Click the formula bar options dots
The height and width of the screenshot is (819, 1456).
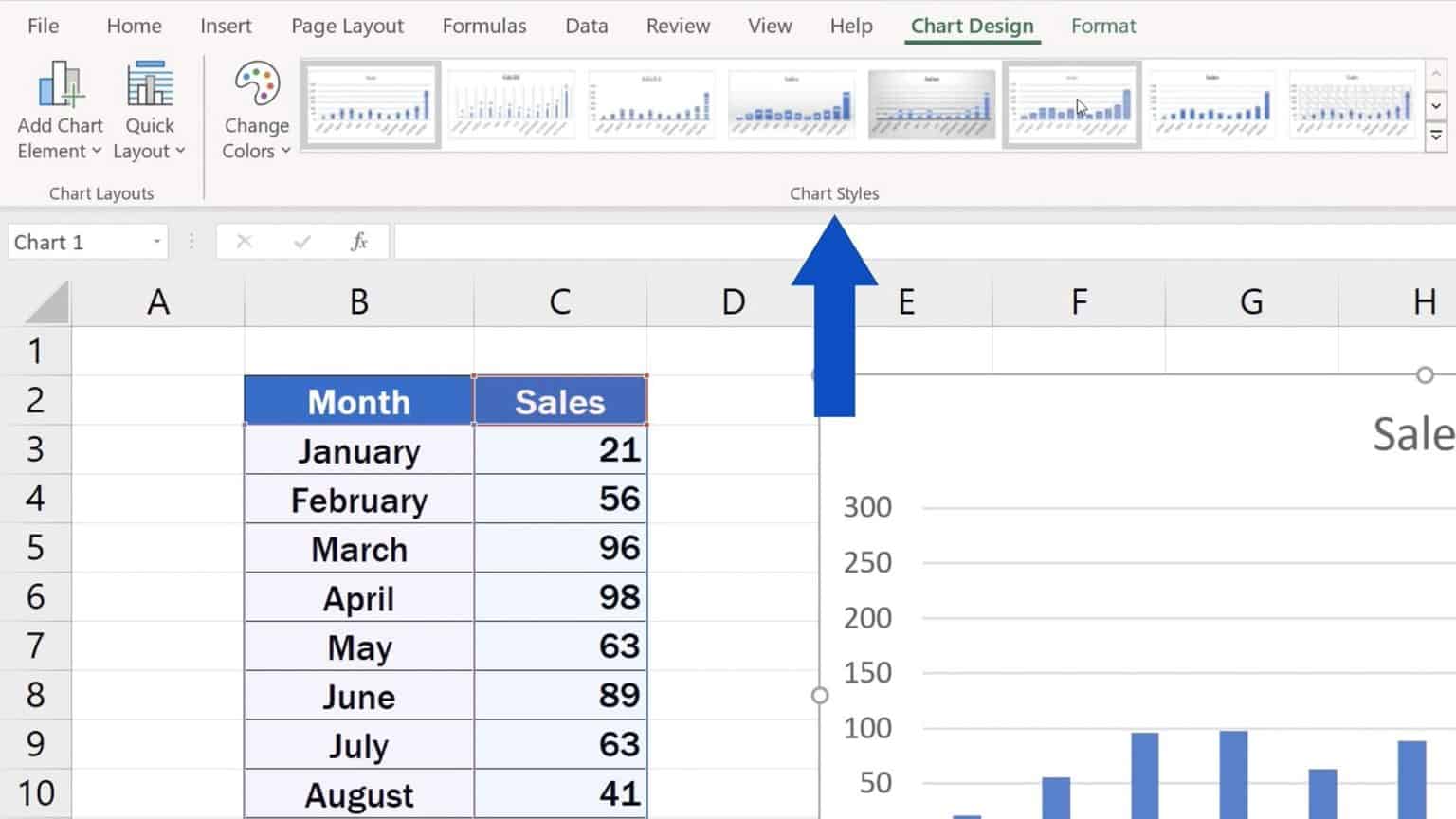click(x=191, y=242)
